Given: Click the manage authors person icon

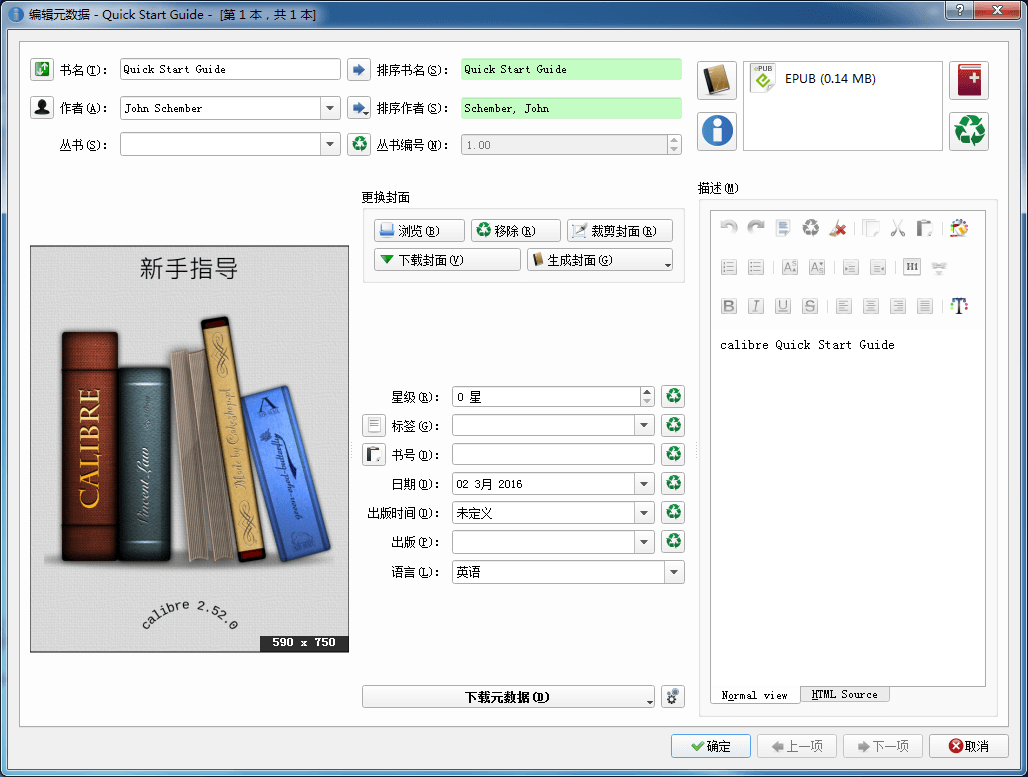Looking at the screenshot, I should (x=42, y=108).
